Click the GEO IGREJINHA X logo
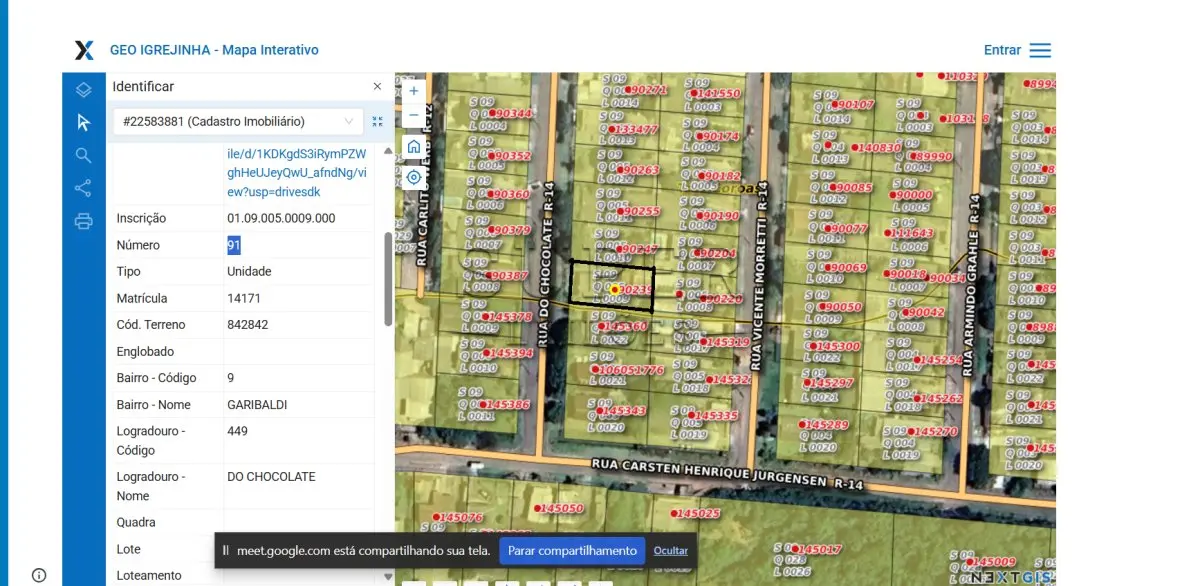1200x586 pixels. tap(84, 50)
